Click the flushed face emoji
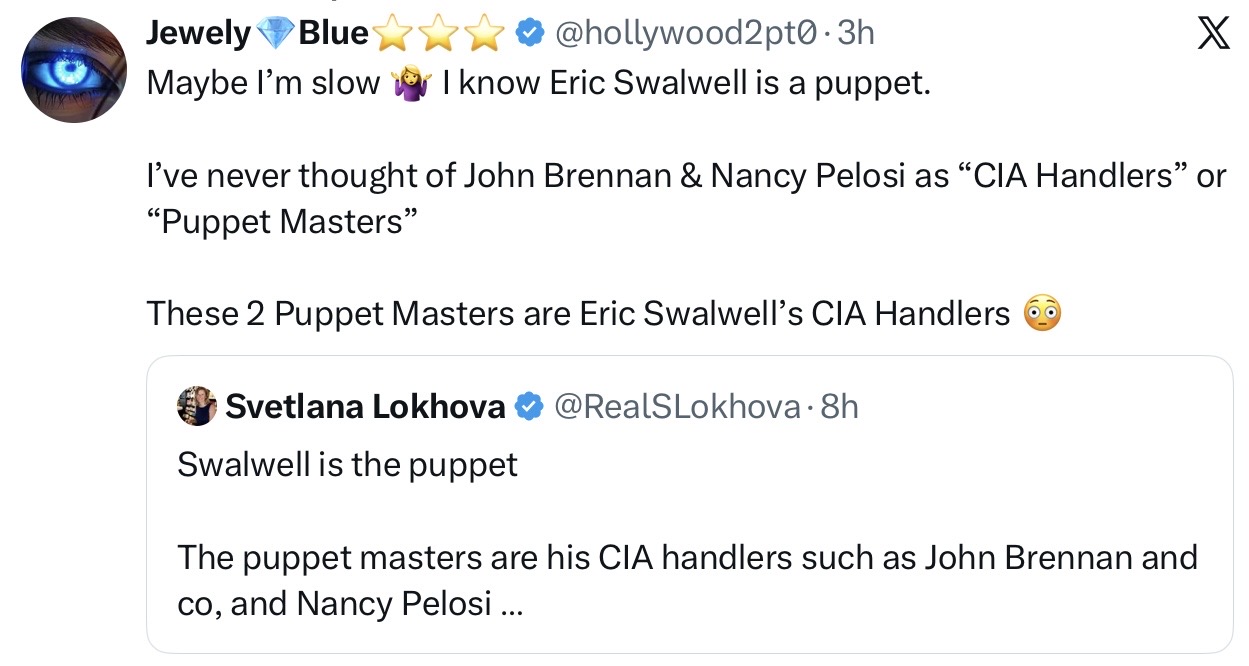The image size is (1249, 666). 1042,315
